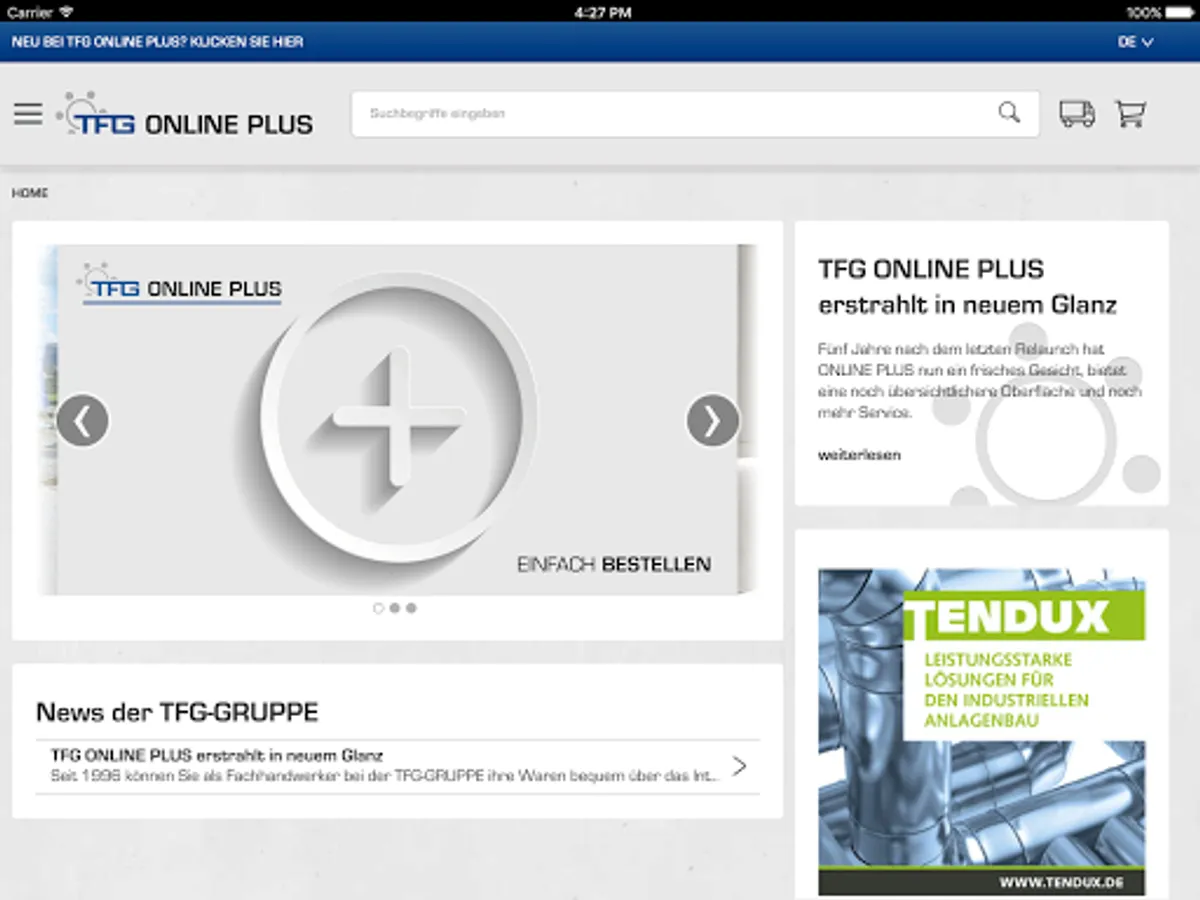Open the hamburger menu
1200x900 pixels.
click(x=28, y=114)
